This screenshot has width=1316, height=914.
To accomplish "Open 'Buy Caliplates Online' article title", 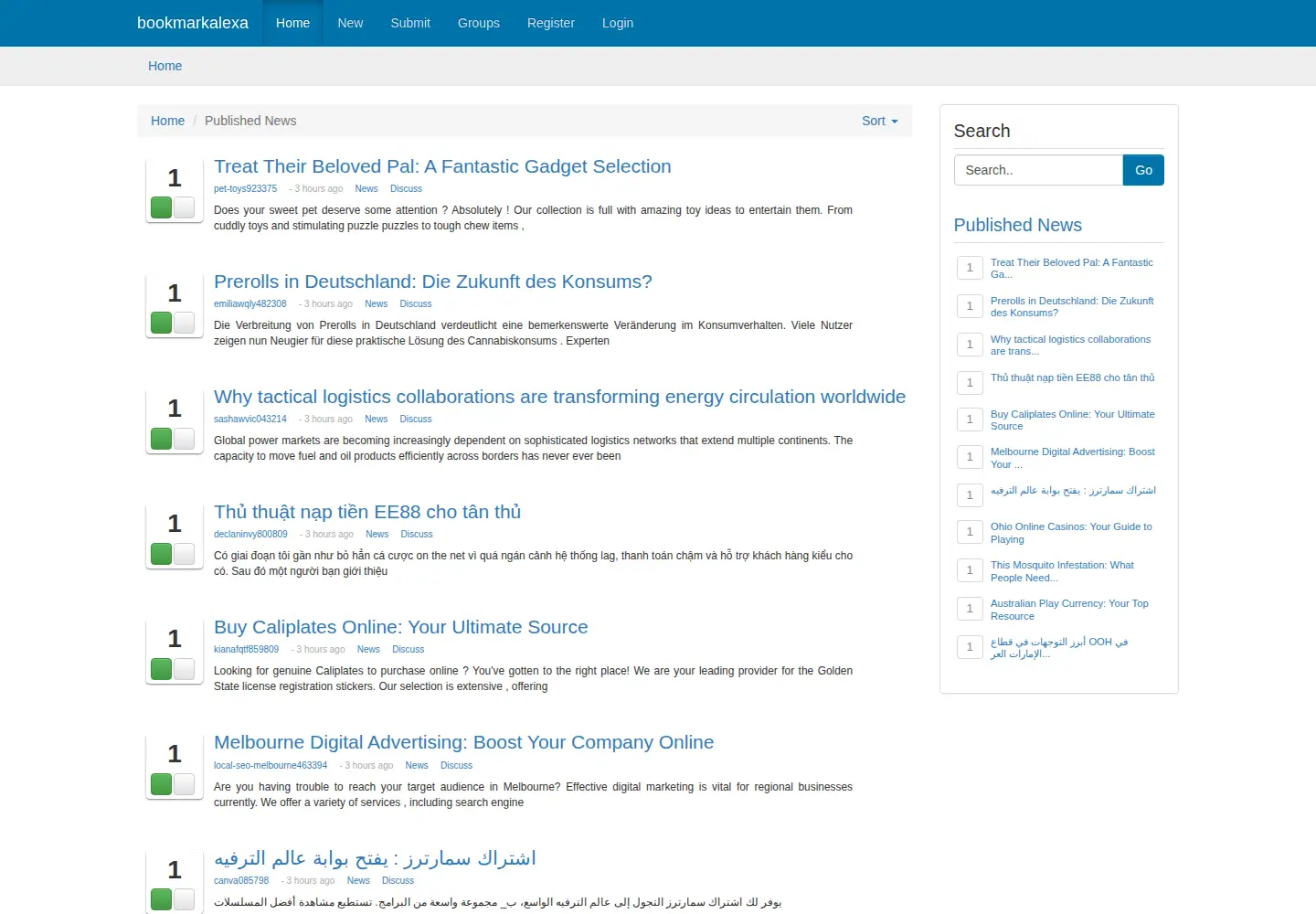I will pyautogui.click(x=400, y=627).
